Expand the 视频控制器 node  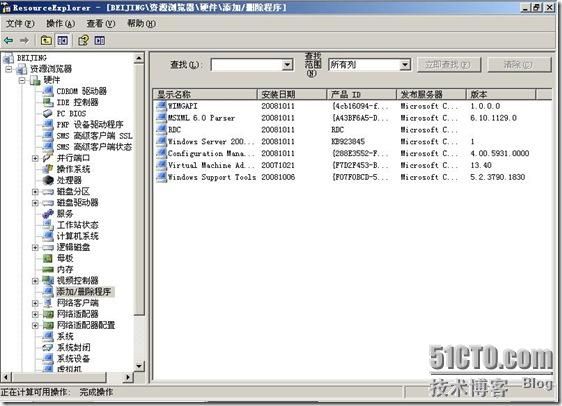[x=35, y=281]
